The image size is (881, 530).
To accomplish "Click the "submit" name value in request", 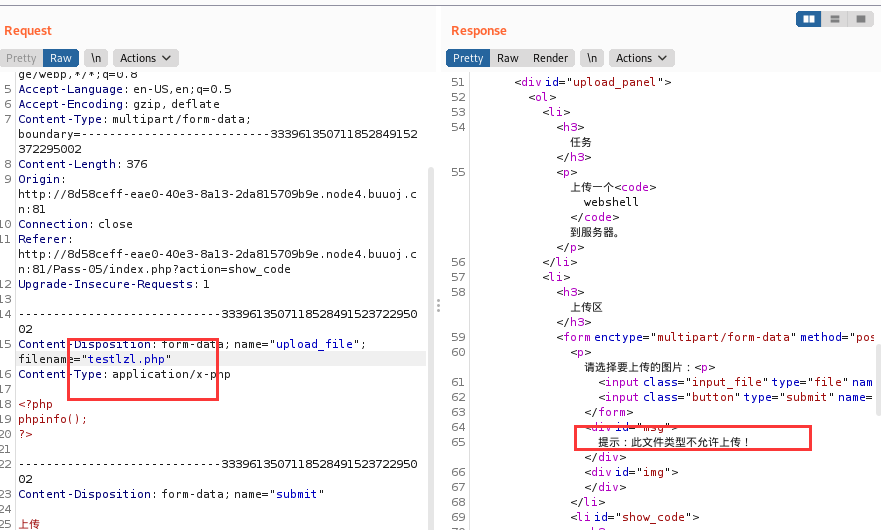I will point(296,494).
